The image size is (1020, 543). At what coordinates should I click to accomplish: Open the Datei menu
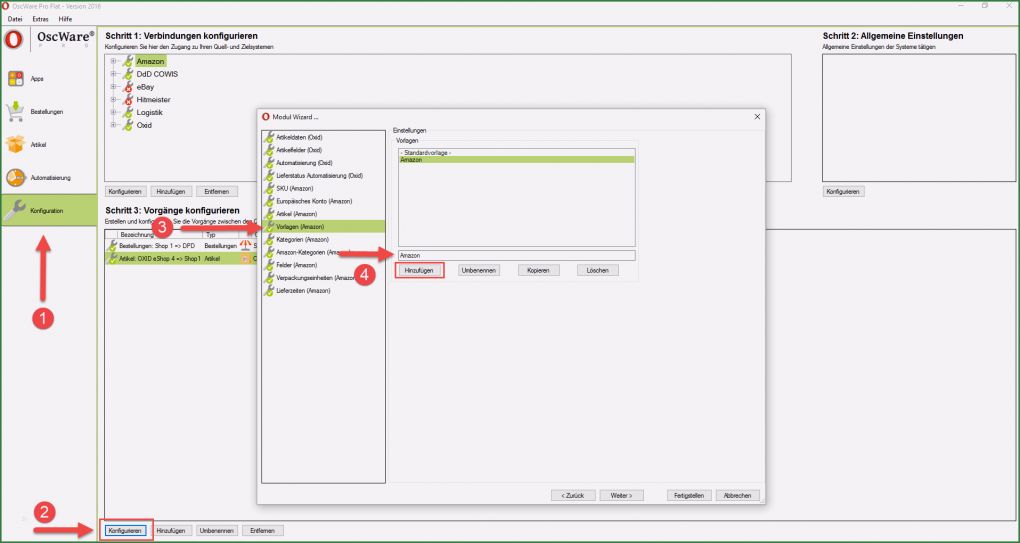[15, 19]
